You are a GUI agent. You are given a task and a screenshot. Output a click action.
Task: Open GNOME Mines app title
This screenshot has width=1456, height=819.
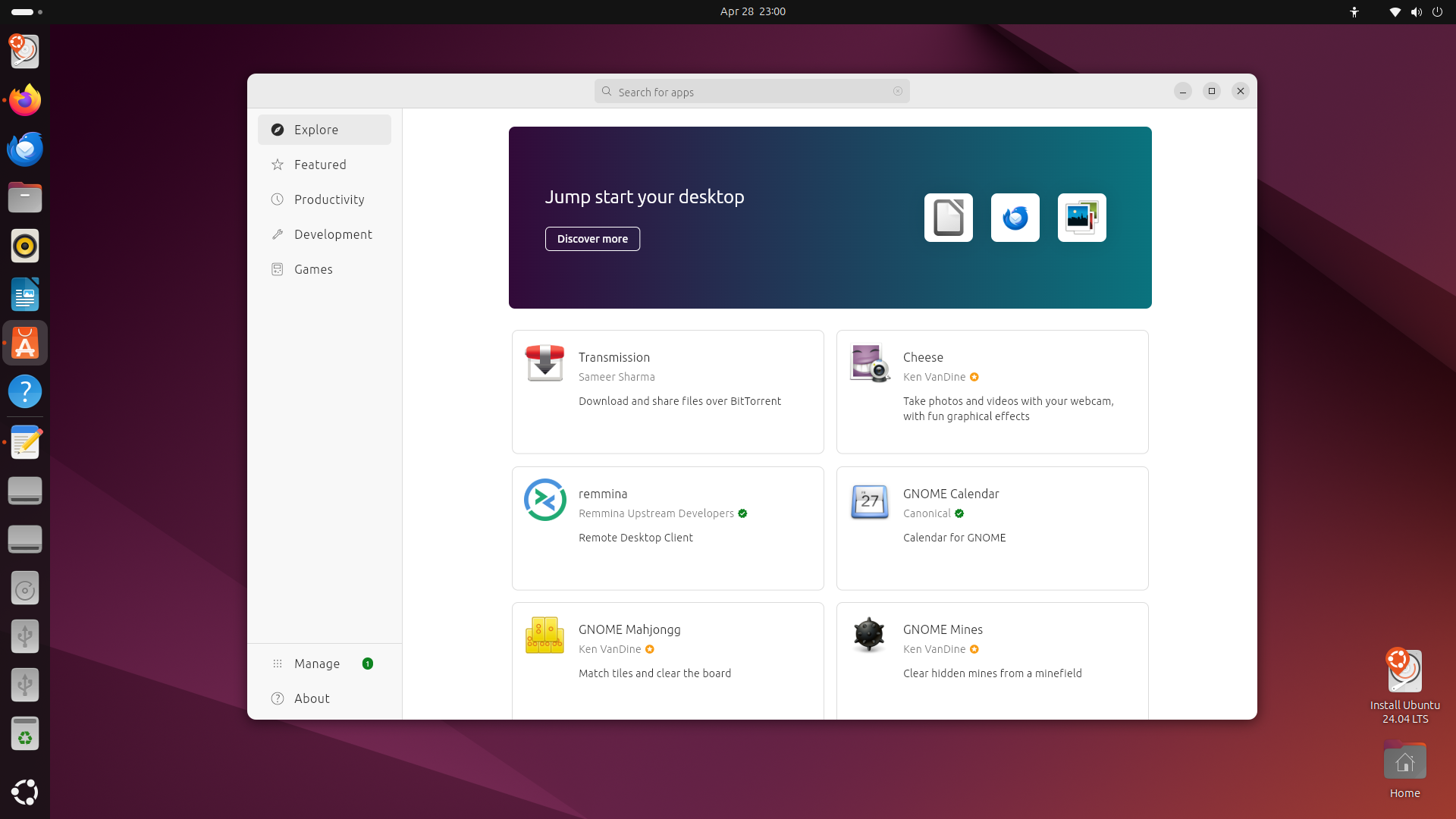(x=943, y=629)
